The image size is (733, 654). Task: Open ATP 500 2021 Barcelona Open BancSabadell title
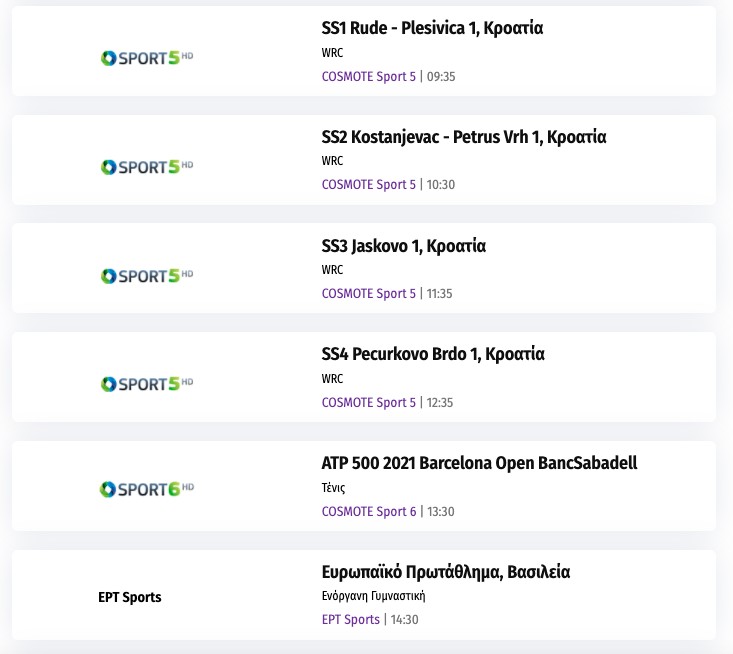pyautogui.click(x=479, y=463)
